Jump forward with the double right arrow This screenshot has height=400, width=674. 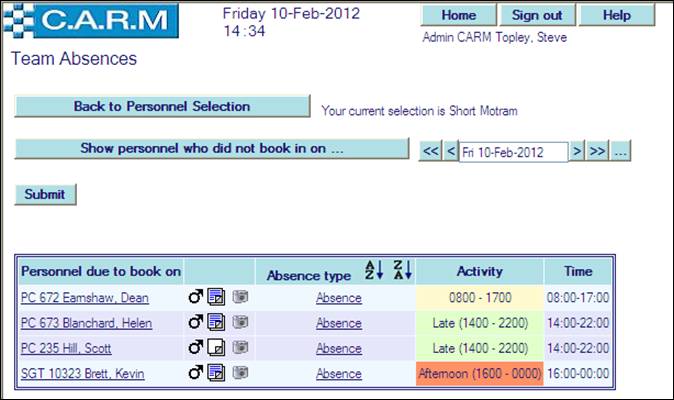pos(597,152)
